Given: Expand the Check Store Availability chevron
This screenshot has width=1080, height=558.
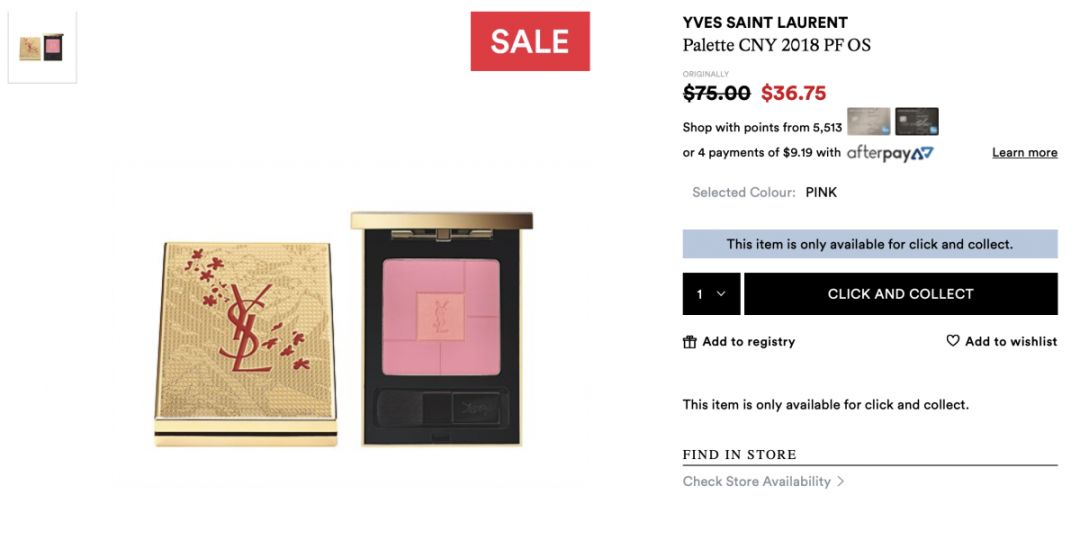Looking at the screenshot, I should click(x=841, y=482).
